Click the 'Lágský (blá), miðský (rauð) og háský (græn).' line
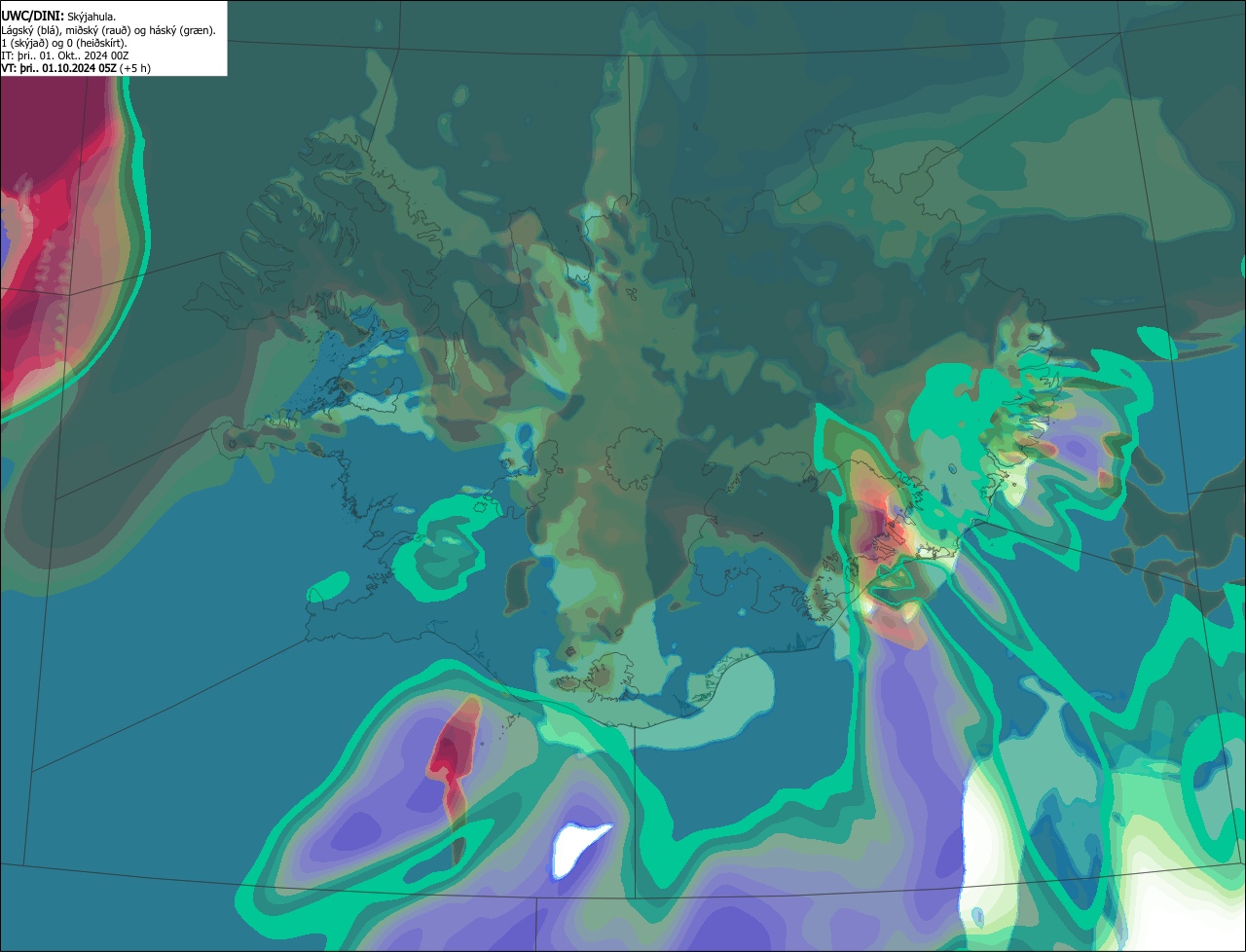1246x952 pixels. 109,30
